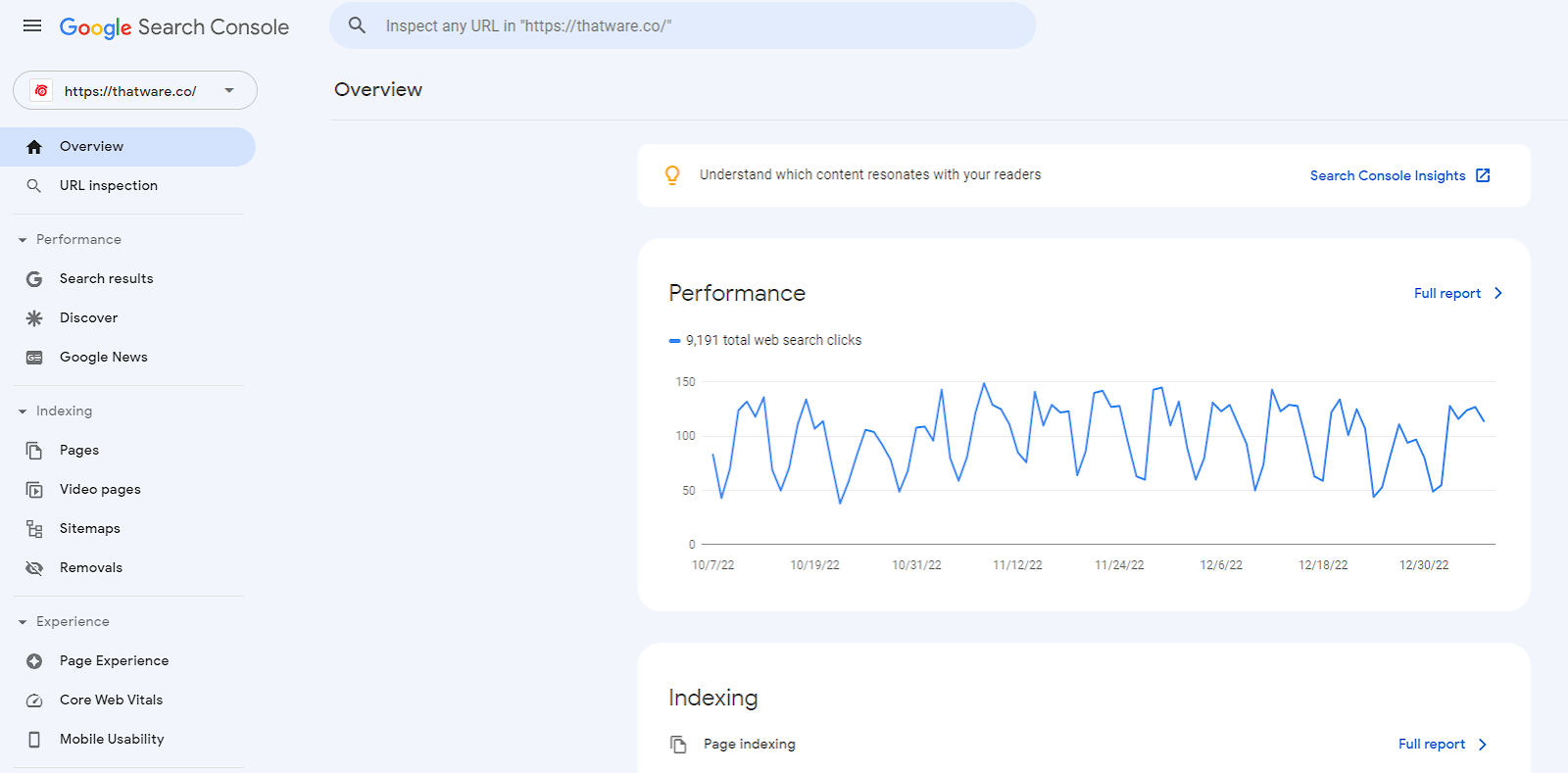Select URL inspection in the sidebar

[x=108, y=185]
